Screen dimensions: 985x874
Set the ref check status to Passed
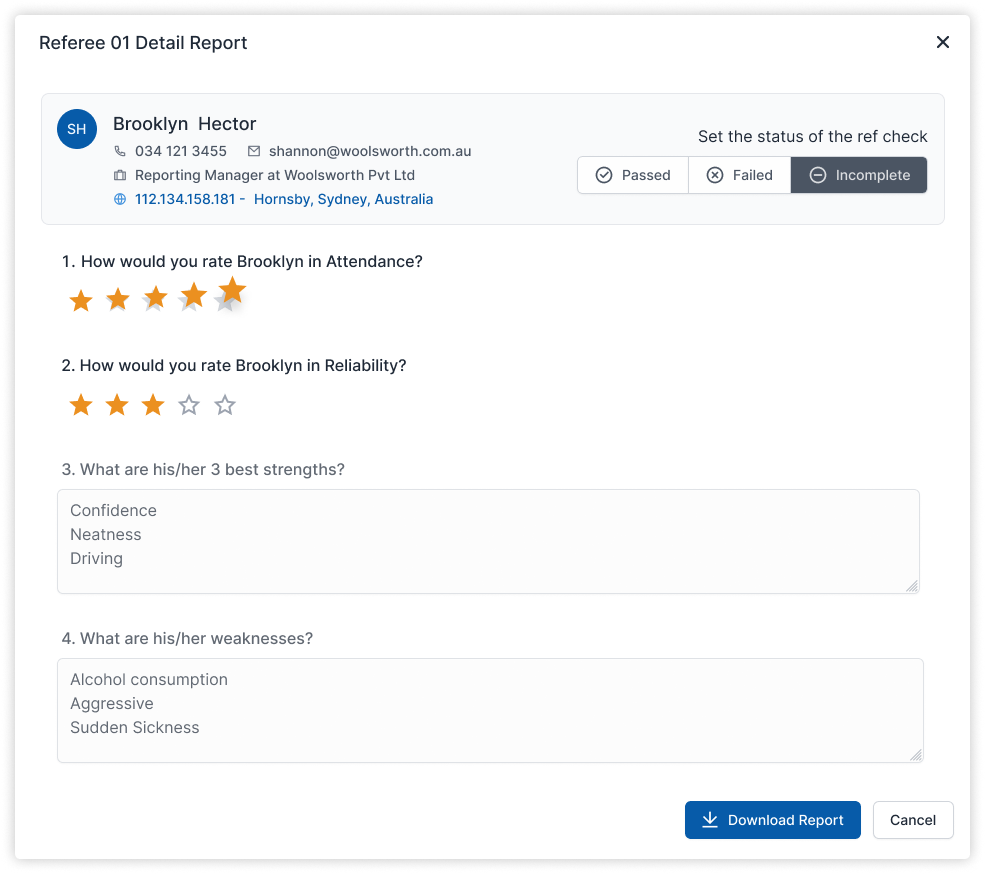pos(632,174)
